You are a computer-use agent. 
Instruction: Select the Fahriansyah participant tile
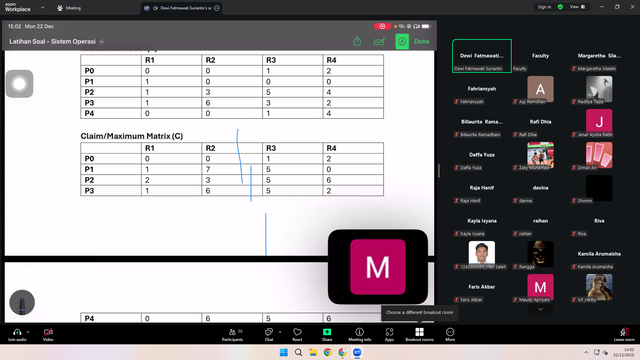[482, 89]
